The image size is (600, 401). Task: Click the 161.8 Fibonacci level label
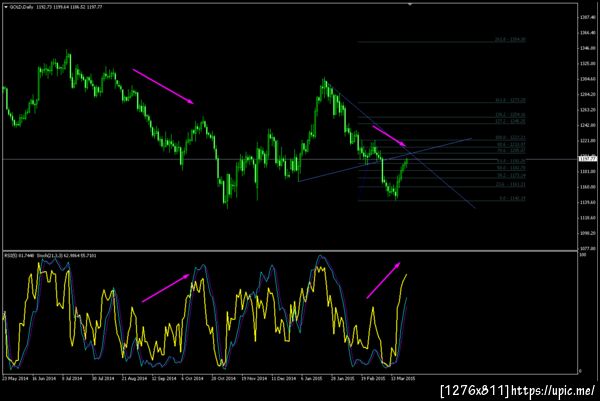(510, 100)
